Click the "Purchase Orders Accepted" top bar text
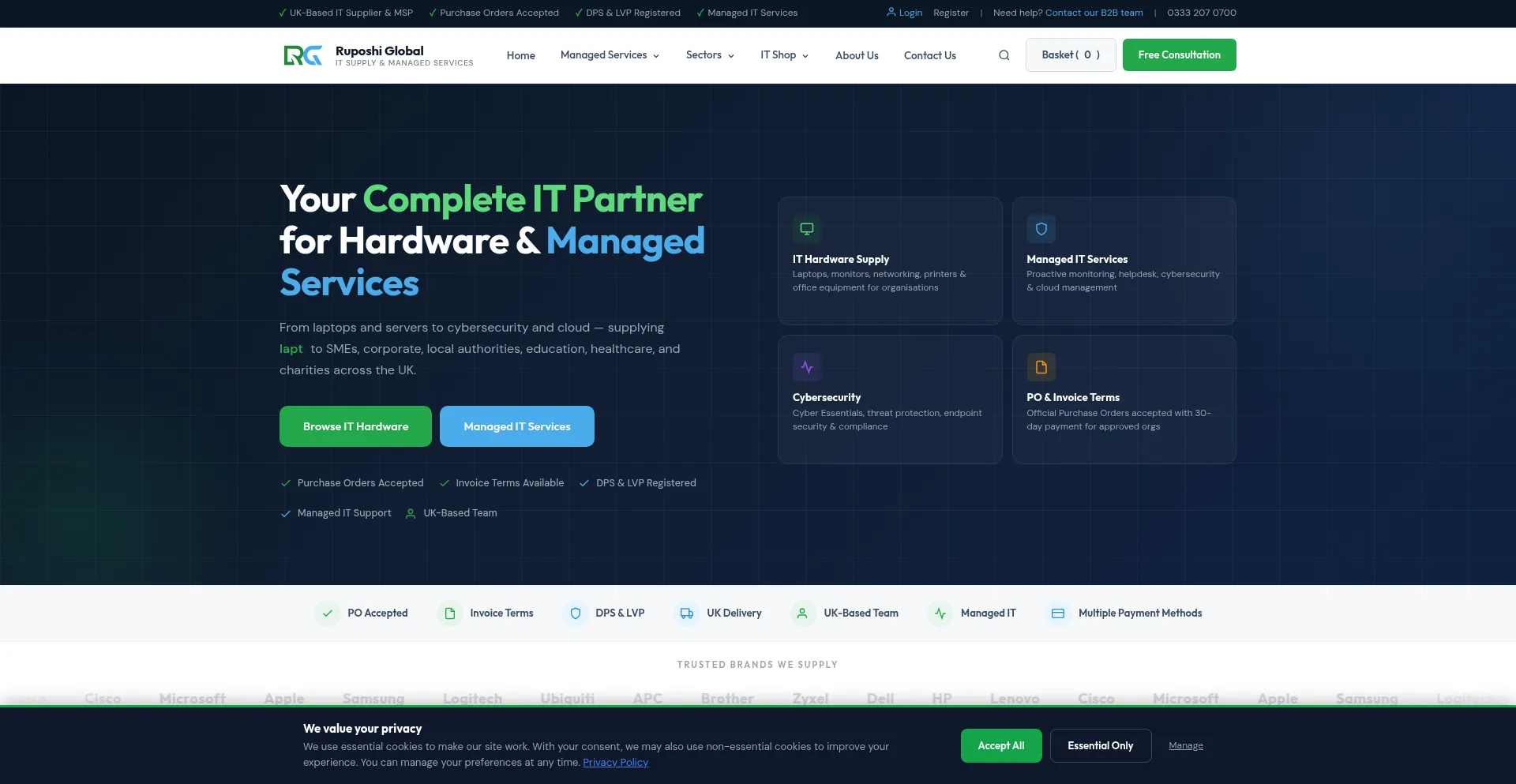This screenshot has height=784, width=1516. tap(499, 13)
